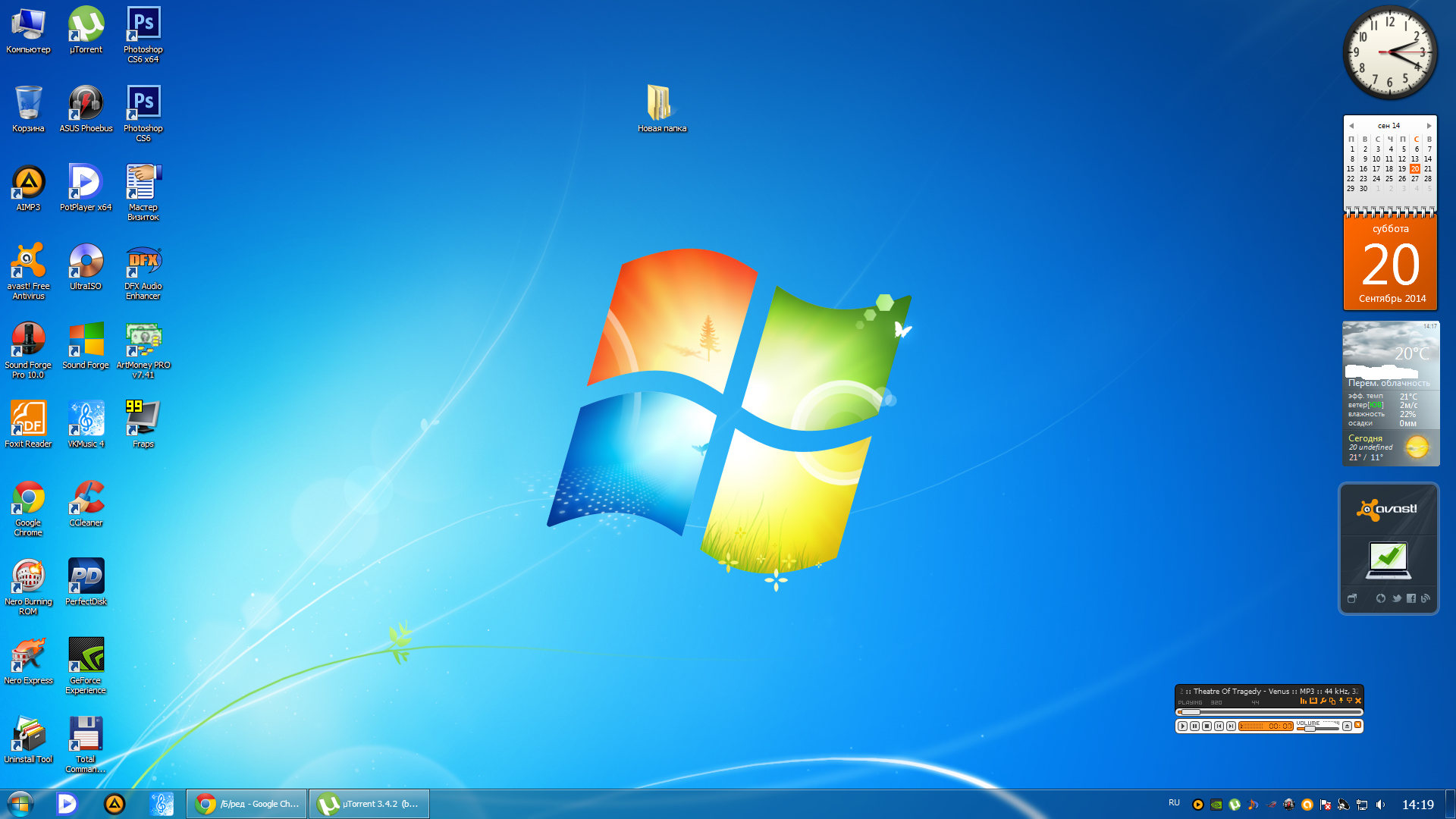Image resolution: width=1456 pixels, height=819 pixels.
Task: Go to previous month in calendar gadget
Action: (x=1351, y=126)
